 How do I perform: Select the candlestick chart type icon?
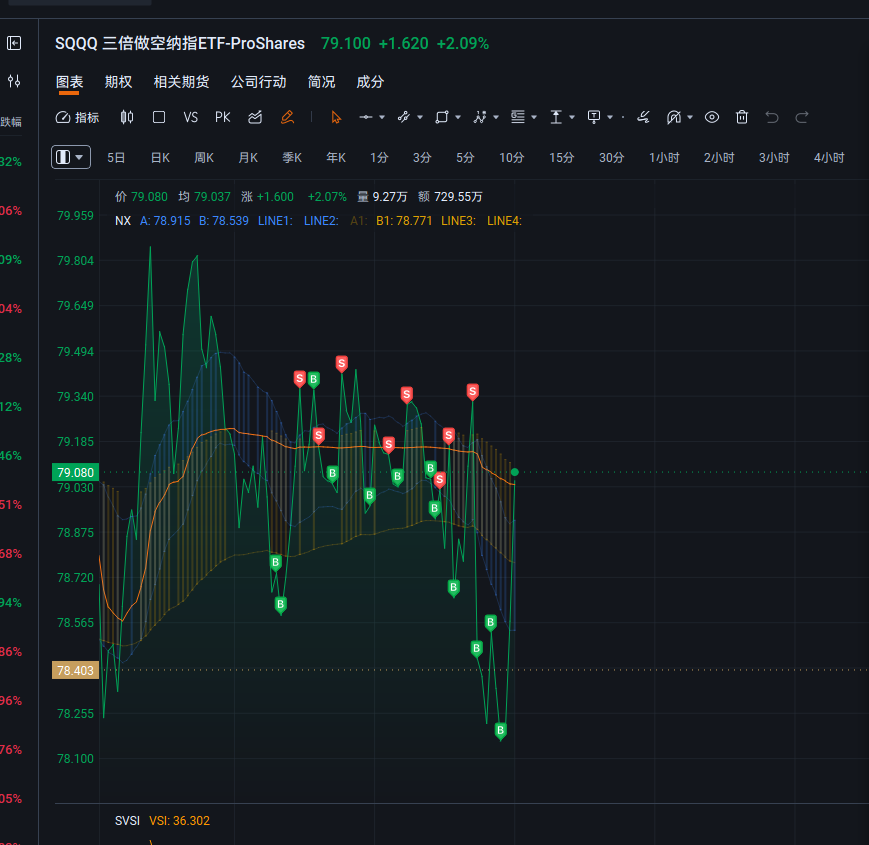click(127, 117)
